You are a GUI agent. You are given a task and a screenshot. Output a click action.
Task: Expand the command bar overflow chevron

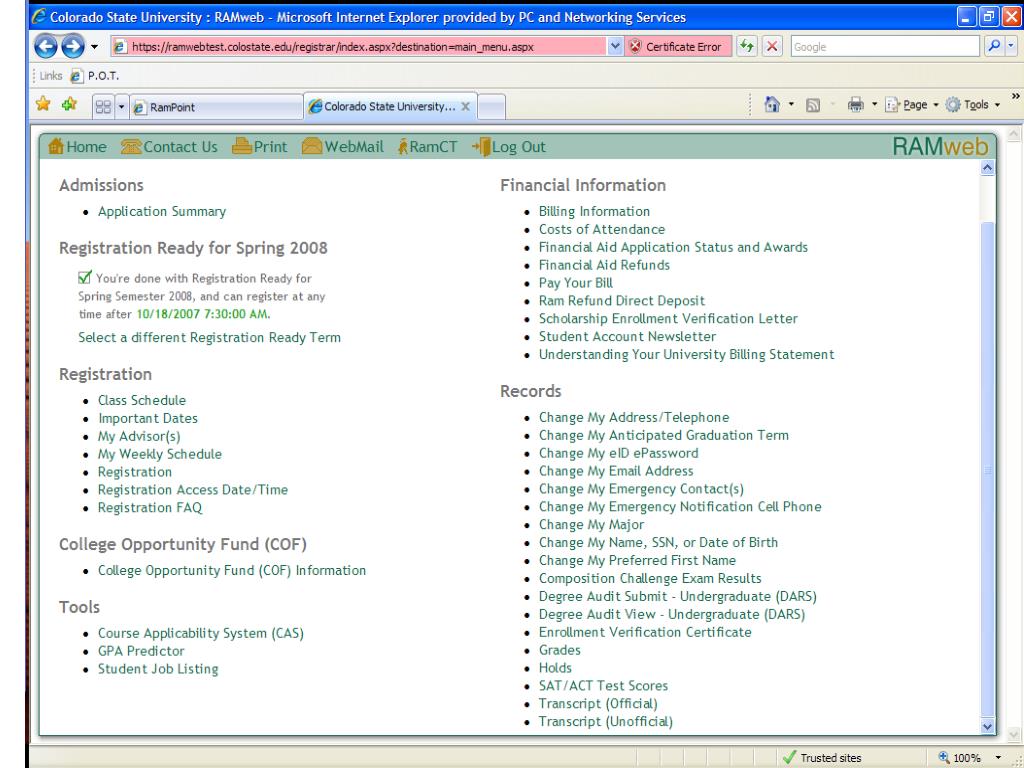tap(1016, 96)
